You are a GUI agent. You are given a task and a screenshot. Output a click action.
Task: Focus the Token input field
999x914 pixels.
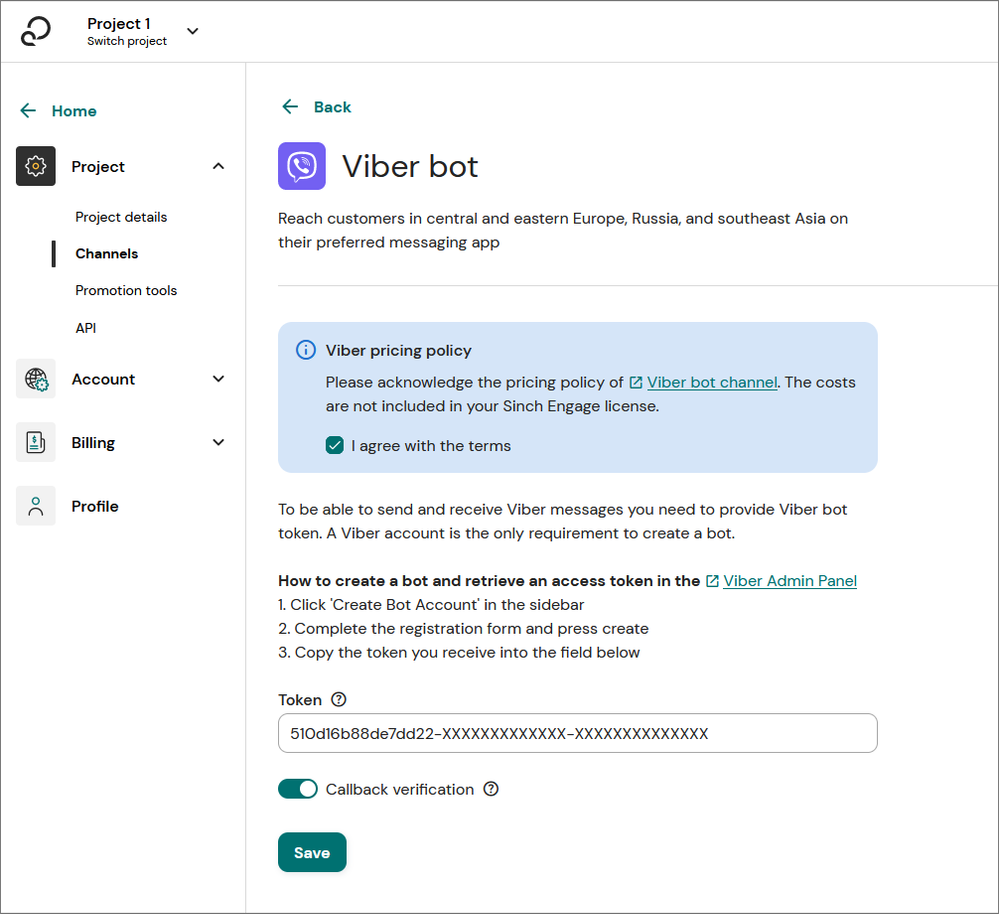click(x=577, y=733)
